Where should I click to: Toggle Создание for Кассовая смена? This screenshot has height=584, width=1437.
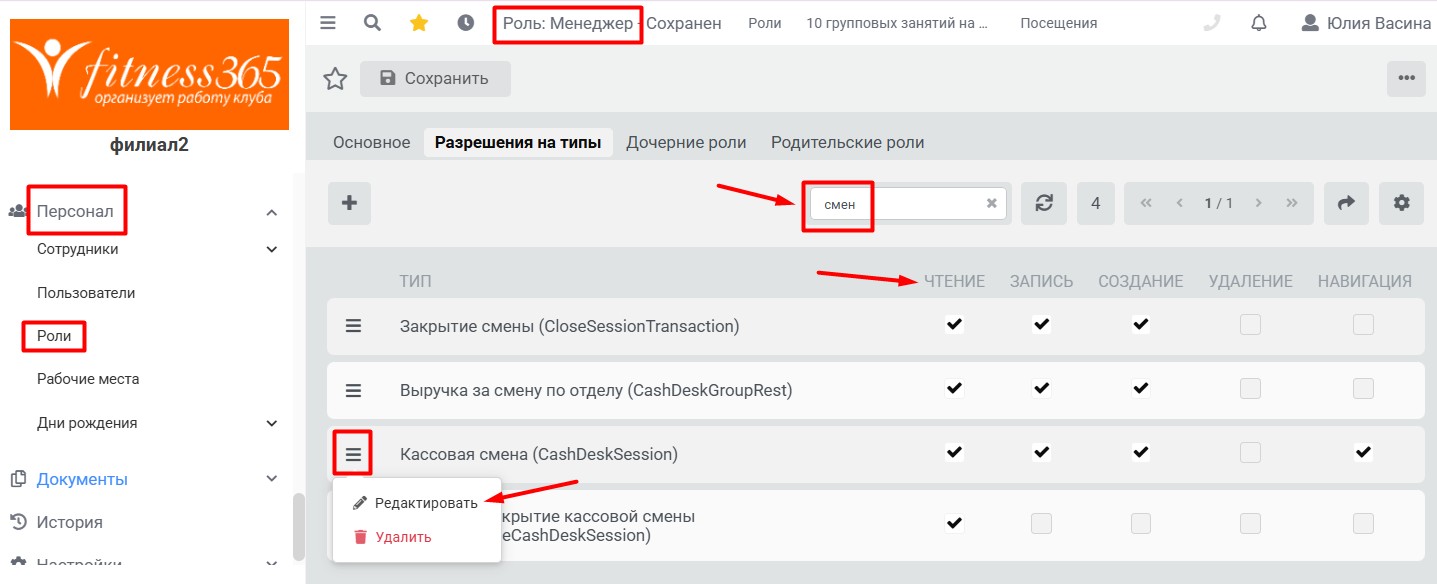click(x=1141, y=453)
